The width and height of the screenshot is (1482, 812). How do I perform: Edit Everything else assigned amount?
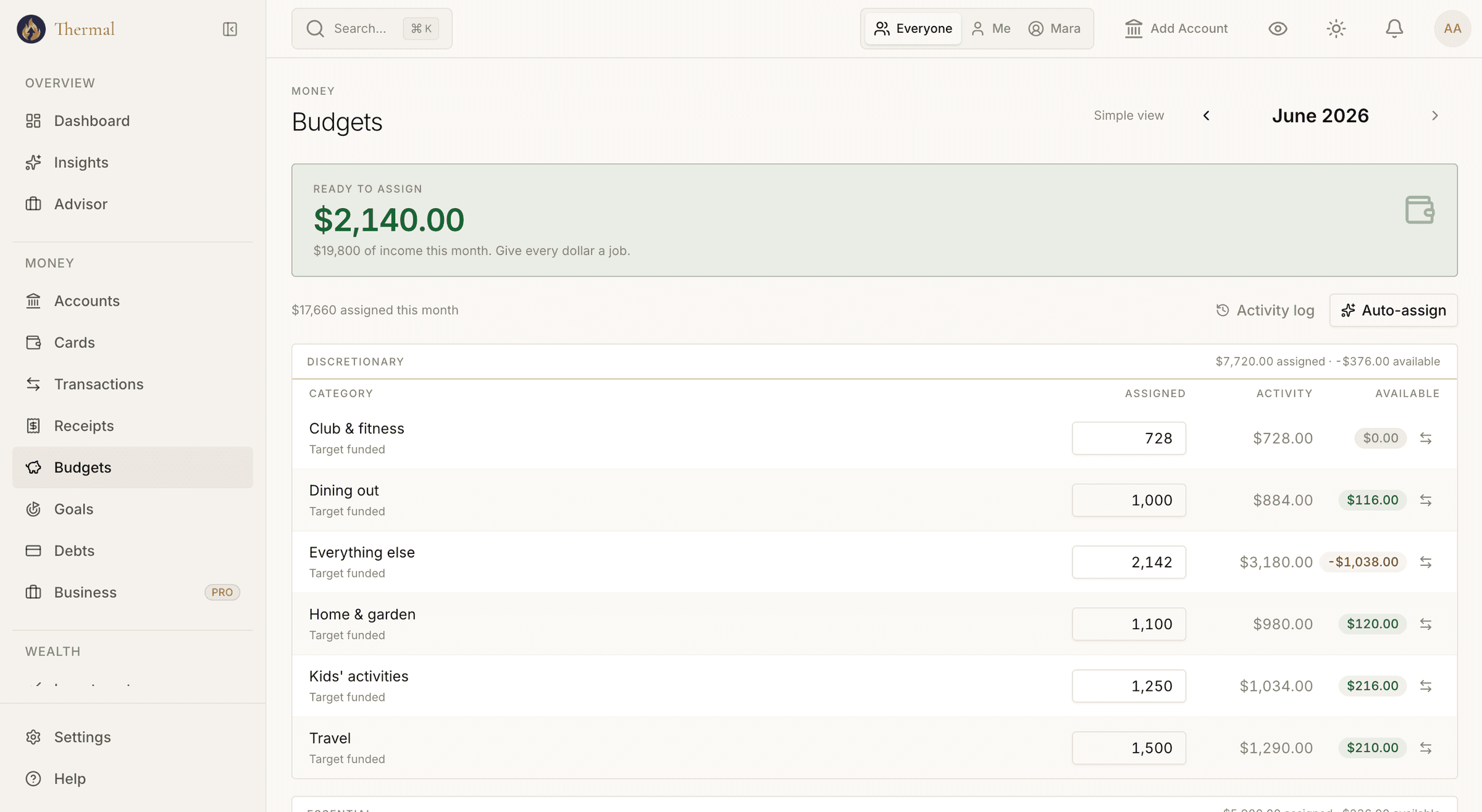[1129, 562]
